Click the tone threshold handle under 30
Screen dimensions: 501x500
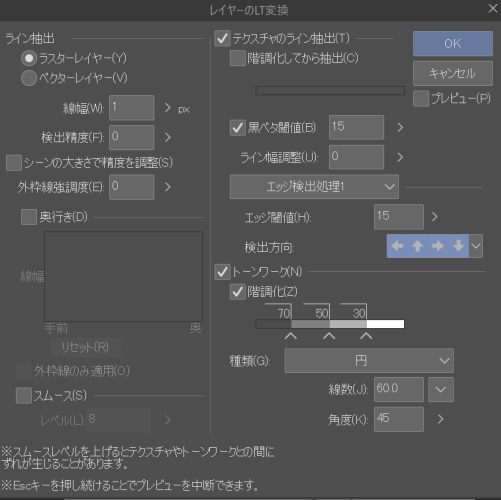pos(366,336)
